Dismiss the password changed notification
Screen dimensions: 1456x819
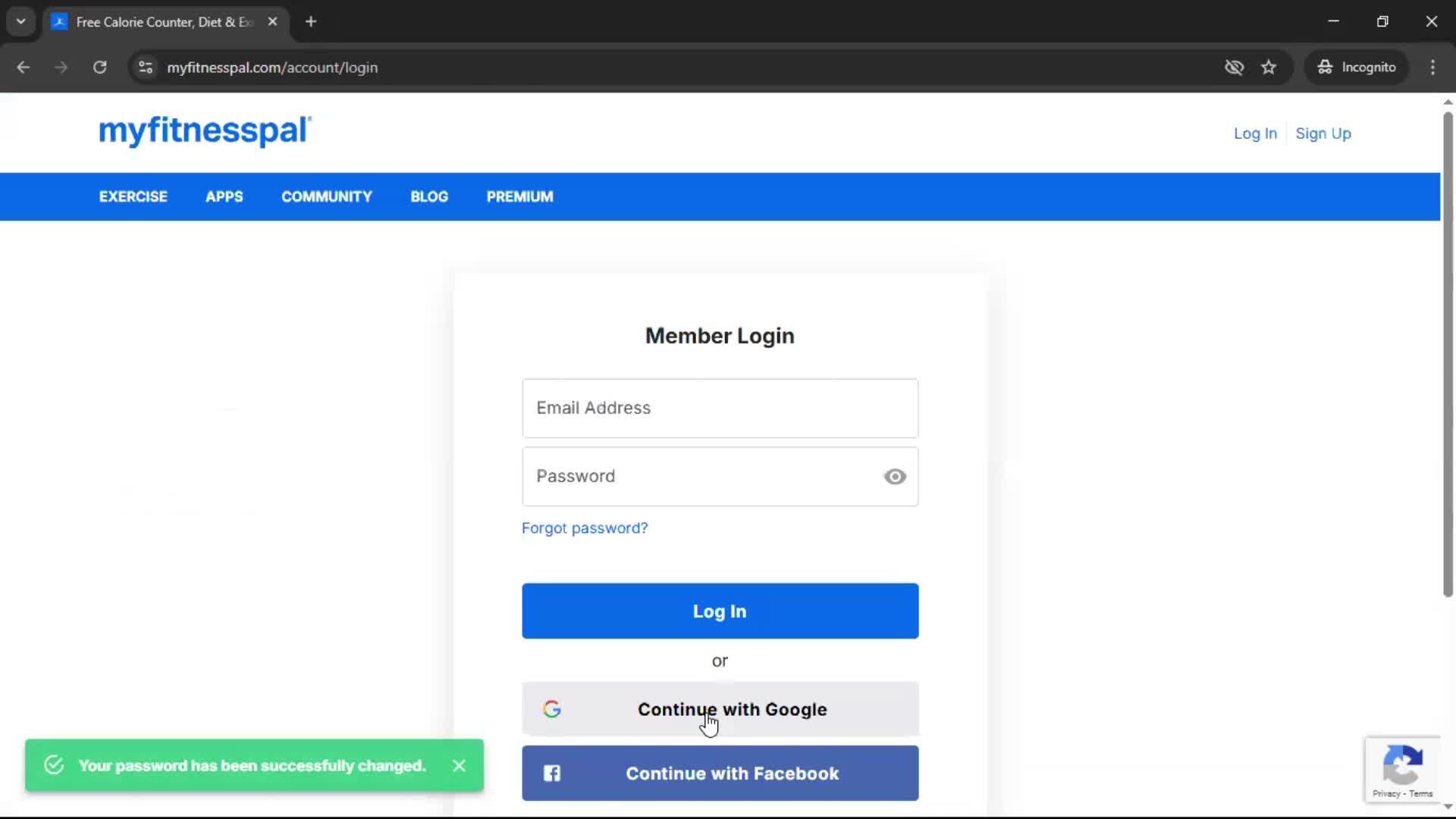(459, 766)
